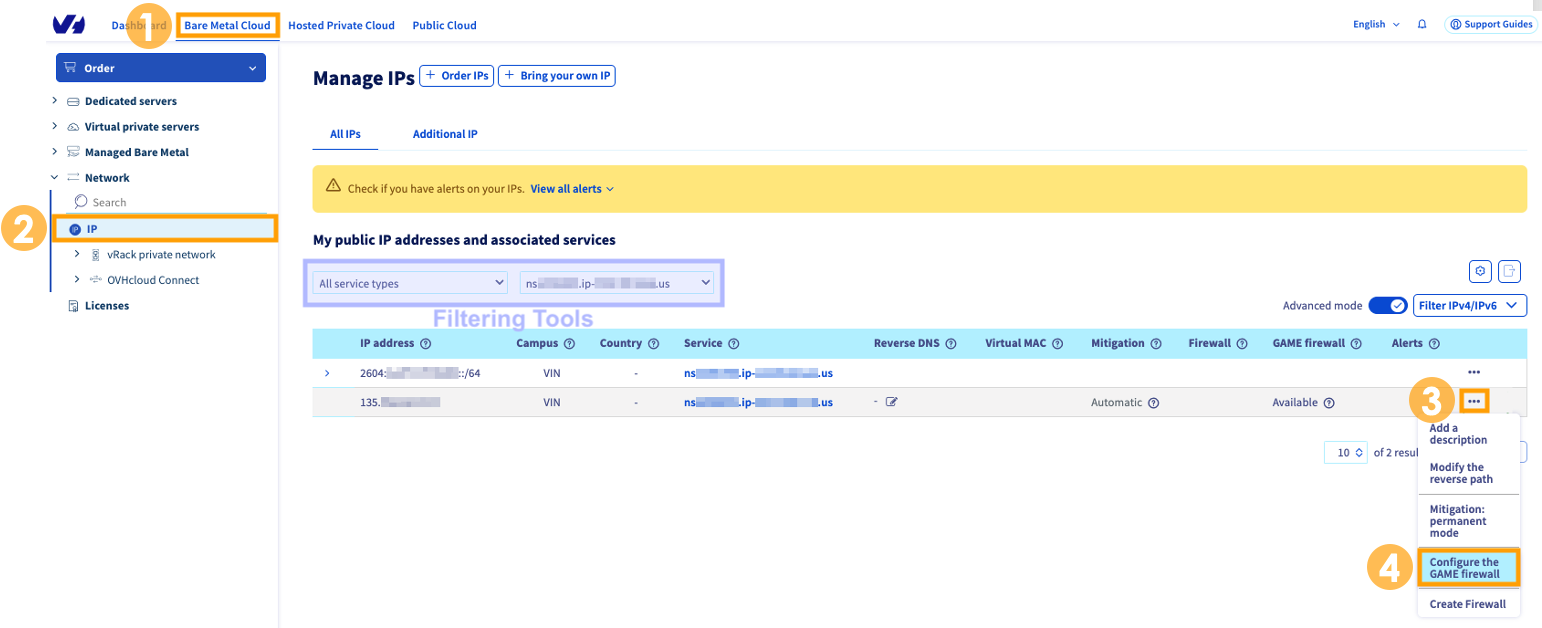Click Bring your own IP button
Viewport: 1542px width, 628px height.
point(557,76)
